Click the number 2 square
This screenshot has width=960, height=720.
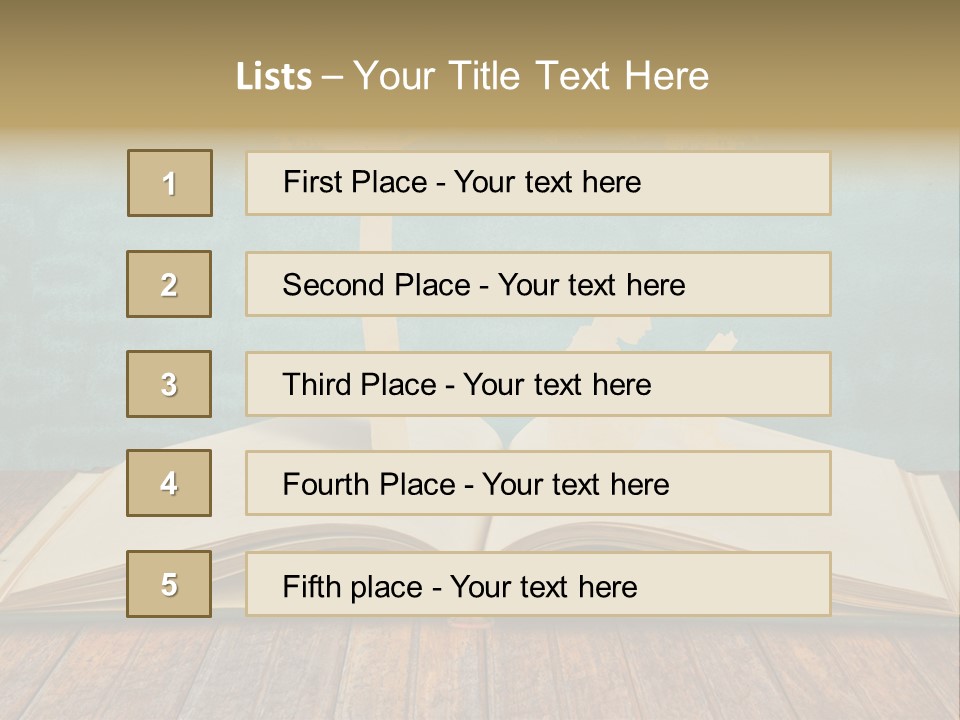tap(169, 284)
